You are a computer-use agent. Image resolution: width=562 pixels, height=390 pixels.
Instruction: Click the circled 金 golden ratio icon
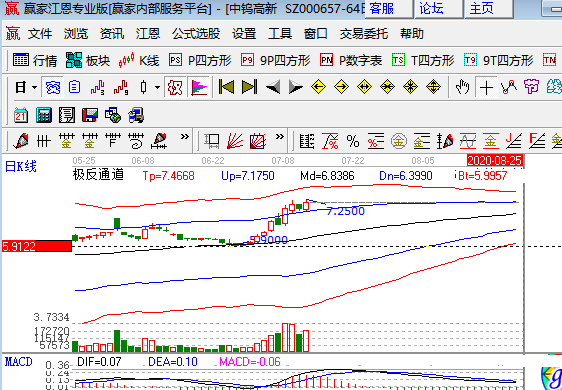click(x=399, y=141)
